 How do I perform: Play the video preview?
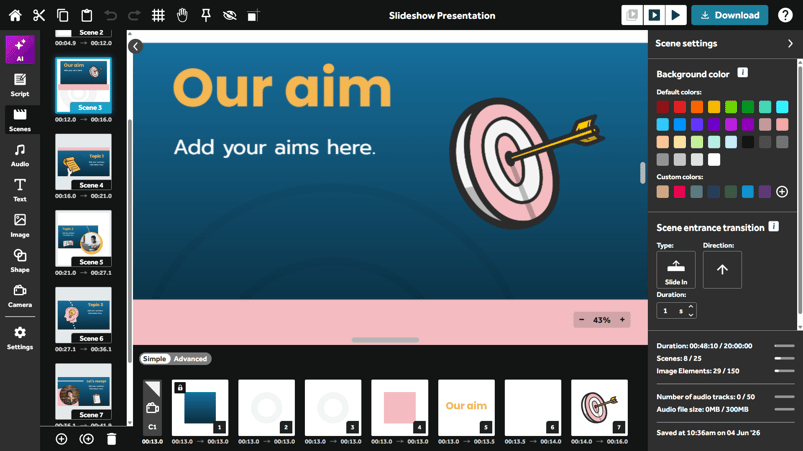tap(676, 15)
